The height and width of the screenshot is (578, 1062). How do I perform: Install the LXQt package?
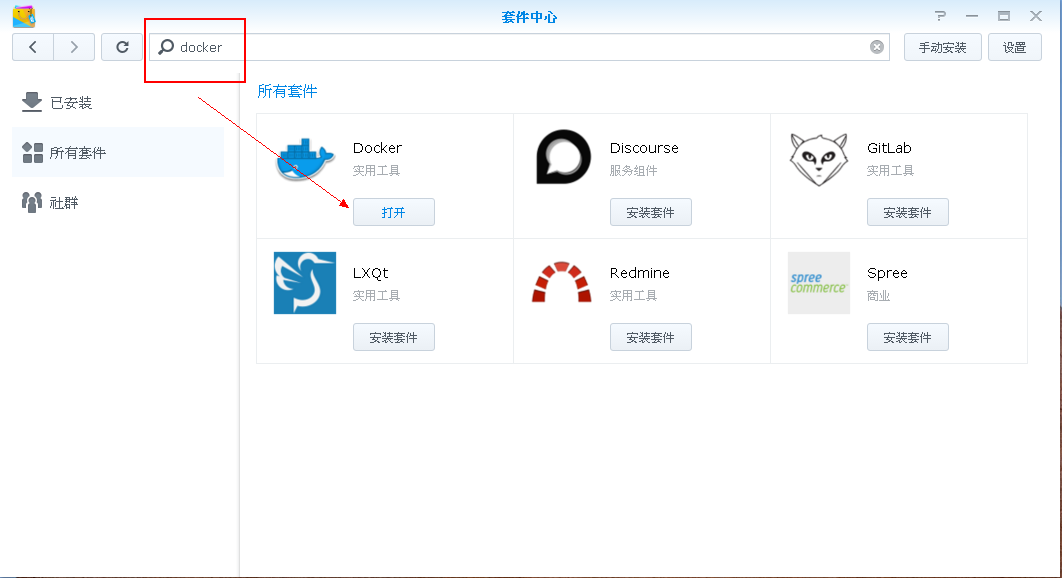[x=394, y=337]
